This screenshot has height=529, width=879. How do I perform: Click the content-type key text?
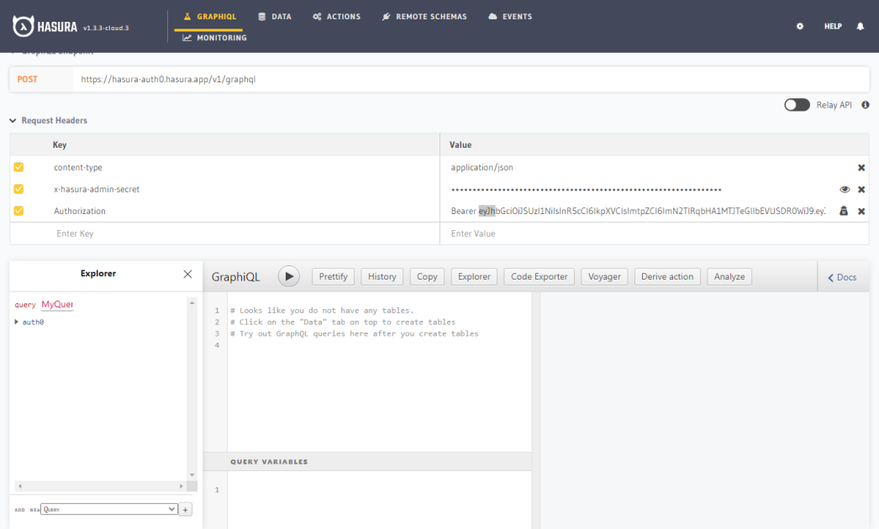(78, 168)
